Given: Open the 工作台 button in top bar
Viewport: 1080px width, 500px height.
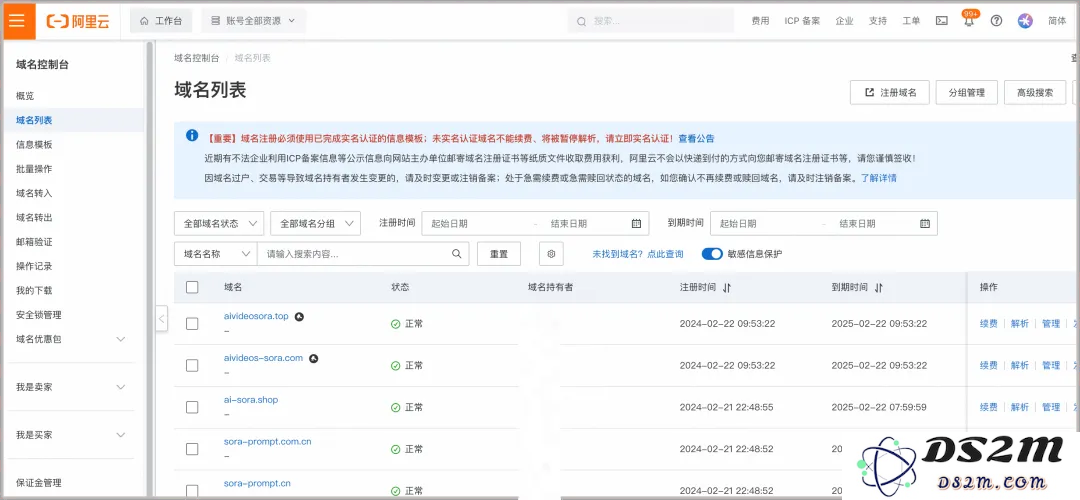Looking at the screenshot, I should tap(161, 21).
